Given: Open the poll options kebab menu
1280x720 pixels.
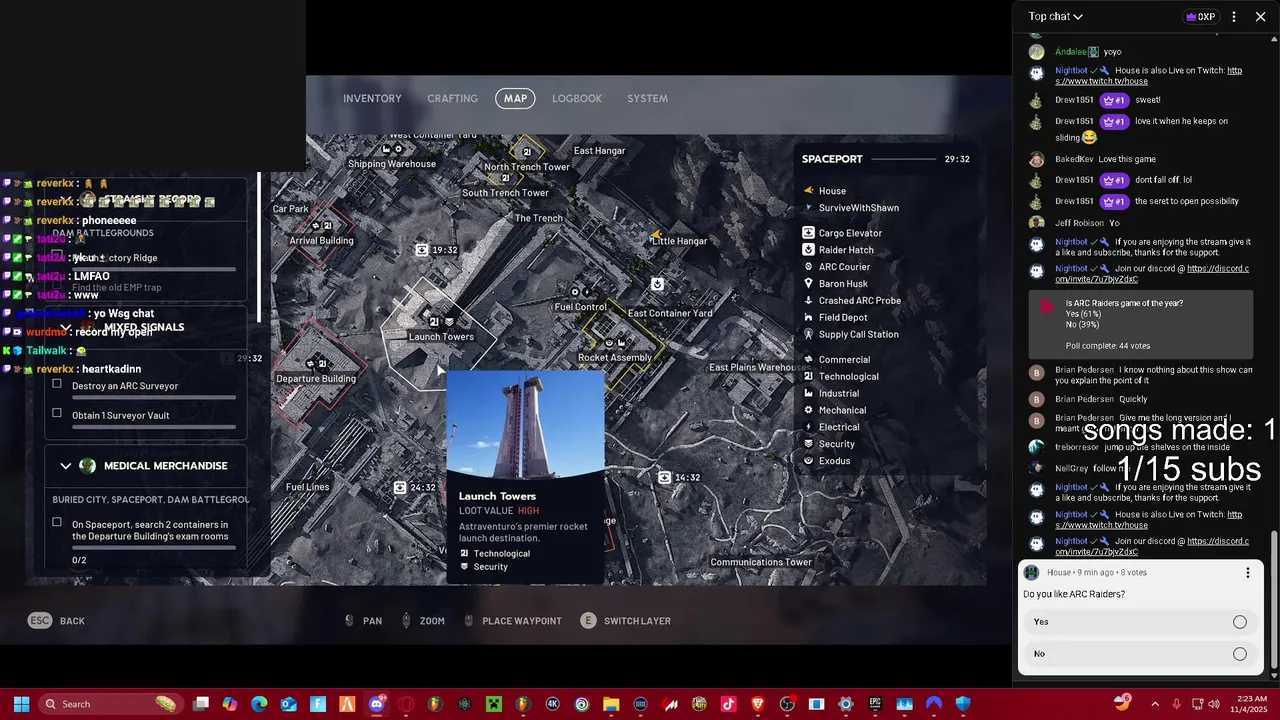Looking at the screenshot, I should pyautogui.click(x=1247, y=573).
